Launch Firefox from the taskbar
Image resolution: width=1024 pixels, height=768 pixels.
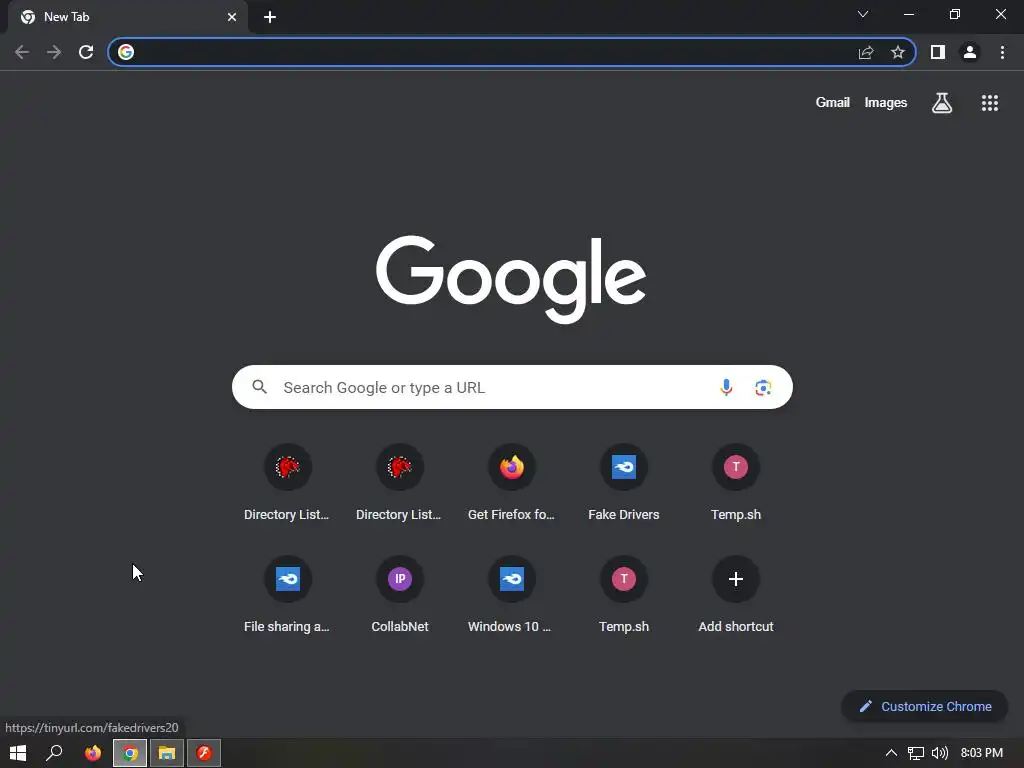click(x=93, y=753)
